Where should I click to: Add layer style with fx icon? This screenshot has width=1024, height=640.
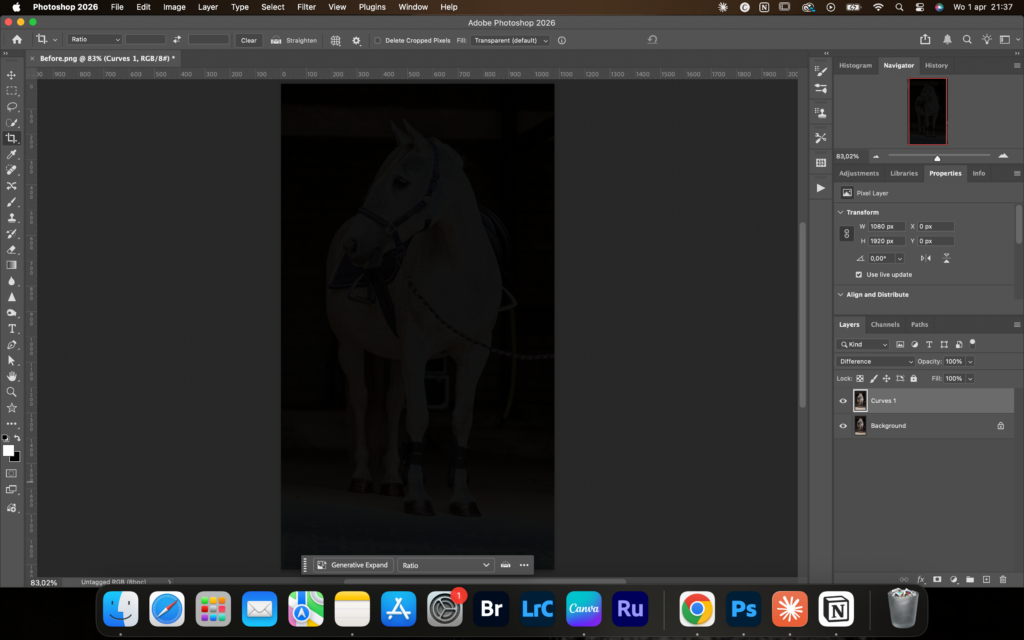[920, 579]
